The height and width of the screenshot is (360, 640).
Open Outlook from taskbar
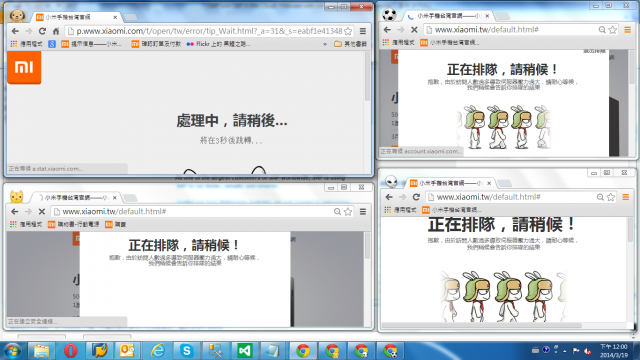tap(128, 351)
